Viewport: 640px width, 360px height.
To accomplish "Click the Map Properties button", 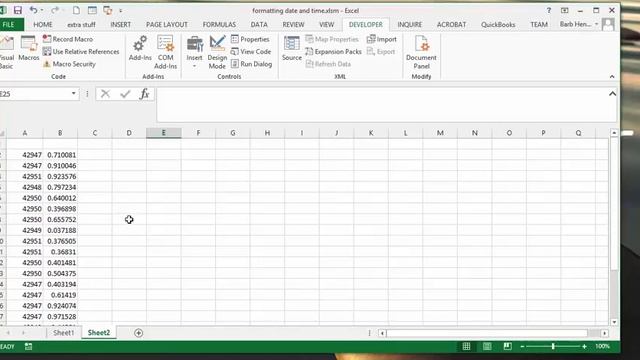I will point(332,39).
